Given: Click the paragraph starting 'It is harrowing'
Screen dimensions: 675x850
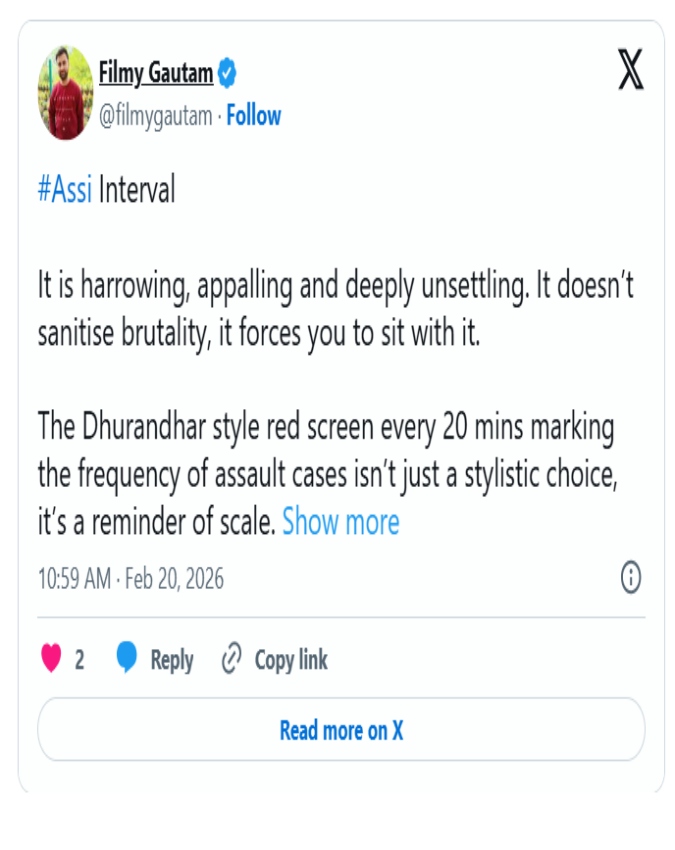Looking at the screenshot, I should click(x=335, y=308).
